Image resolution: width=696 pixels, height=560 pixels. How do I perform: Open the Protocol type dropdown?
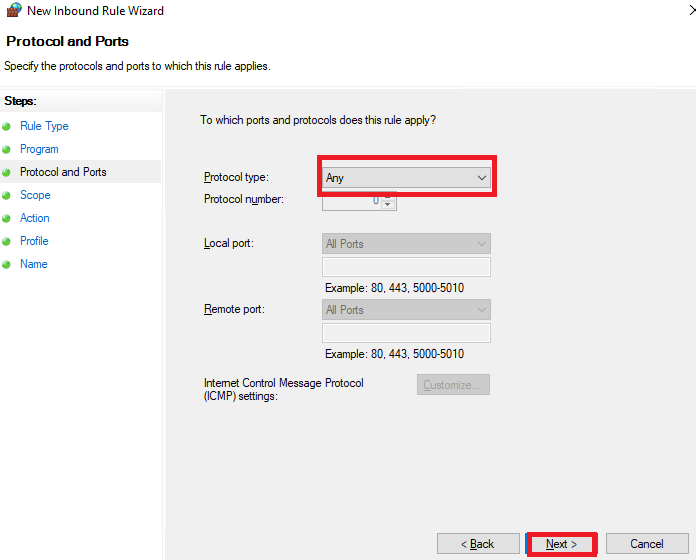point(406,178)
